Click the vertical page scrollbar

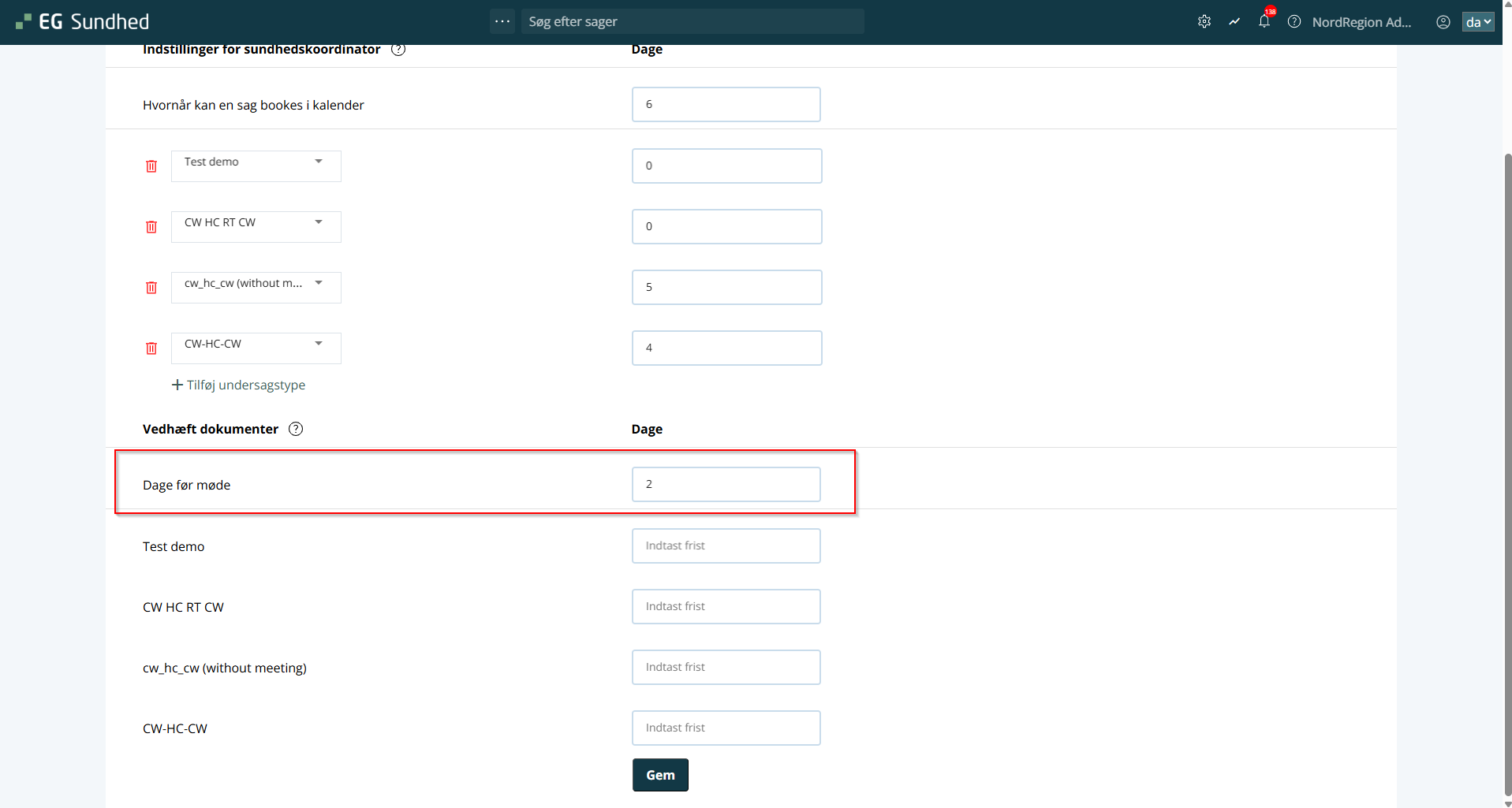click(1507, 473)
